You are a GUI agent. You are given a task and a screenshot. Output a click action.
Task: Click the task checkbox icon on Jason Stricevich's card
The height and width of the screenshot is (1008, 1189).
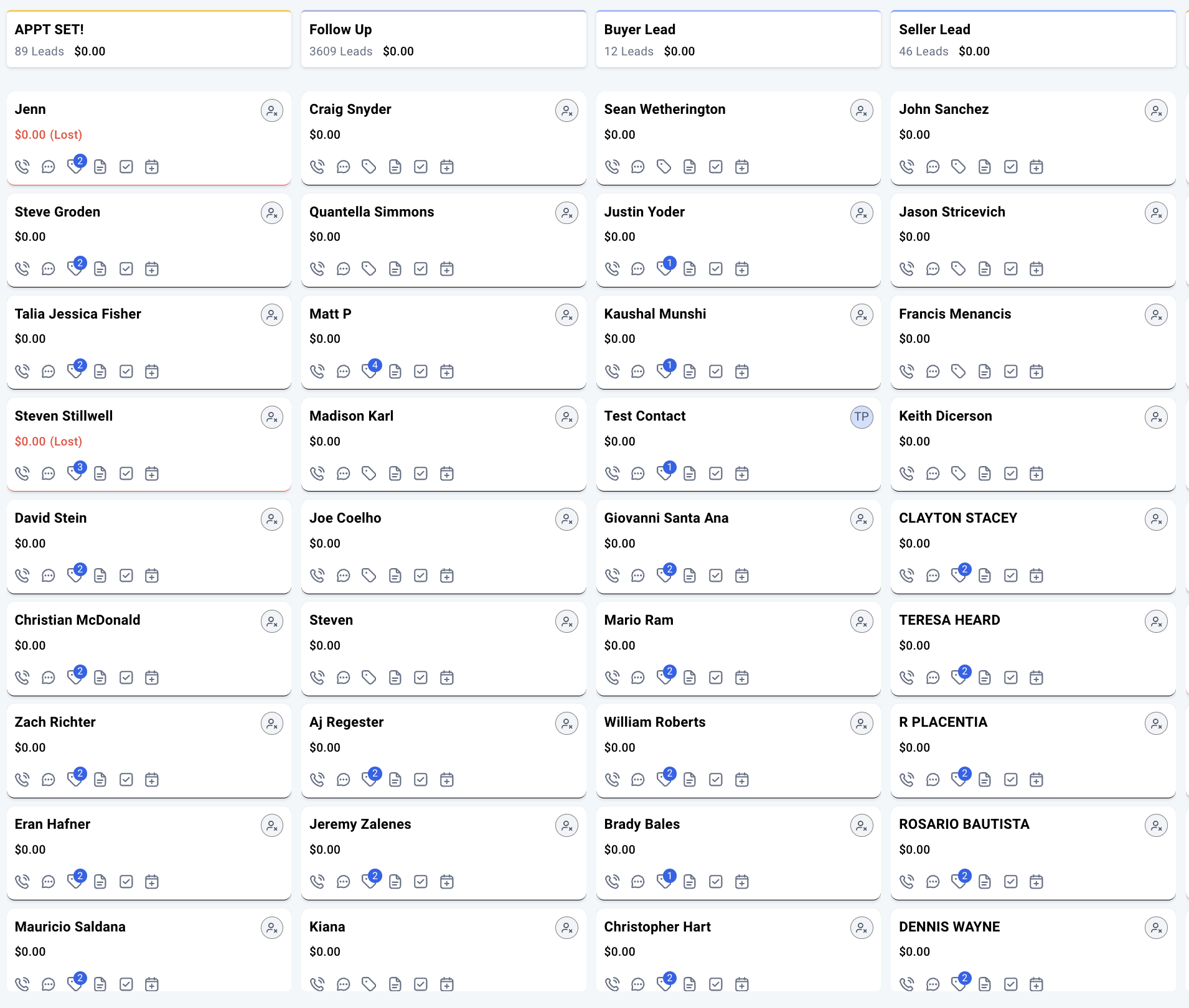tap(1011, 269)
